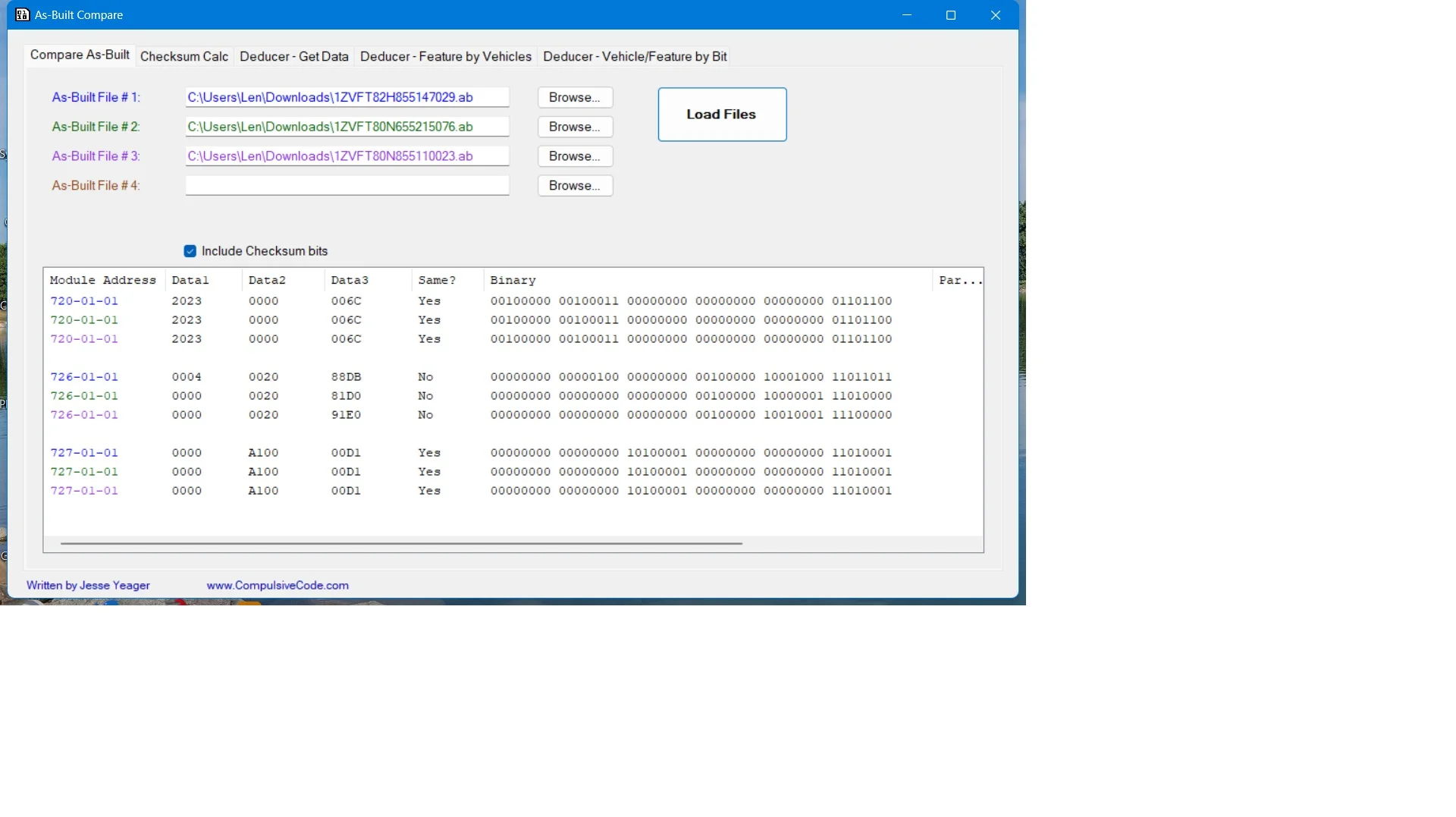Click the Module Address column header

pyautogui.click(x=104, y=281)
